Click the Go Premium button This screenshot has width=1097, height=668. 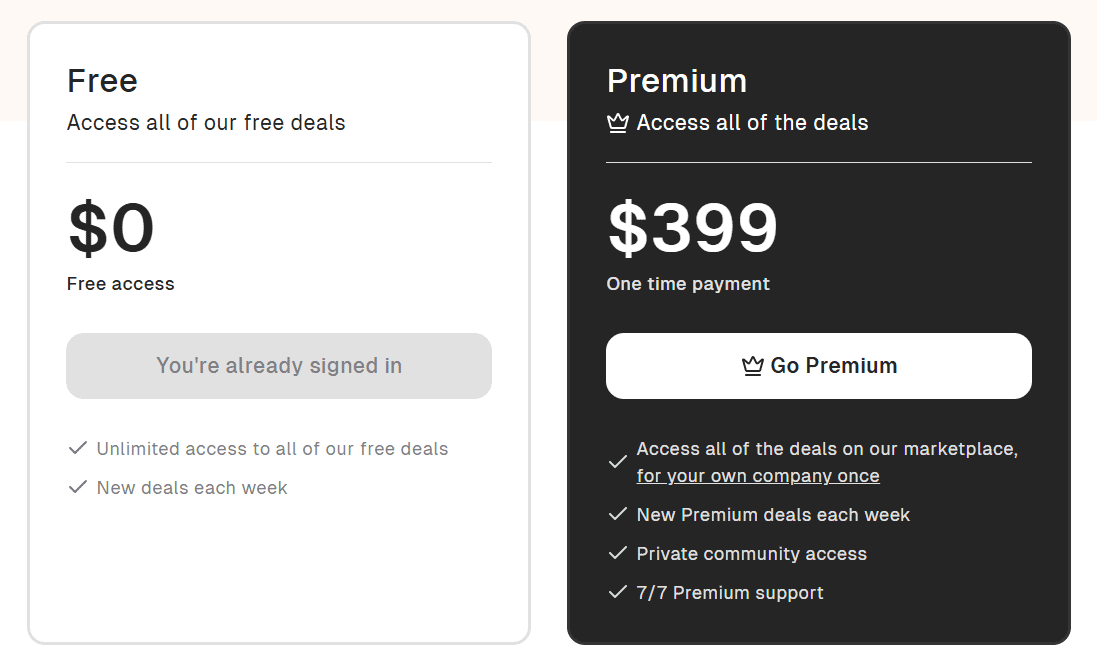(819, 366)
